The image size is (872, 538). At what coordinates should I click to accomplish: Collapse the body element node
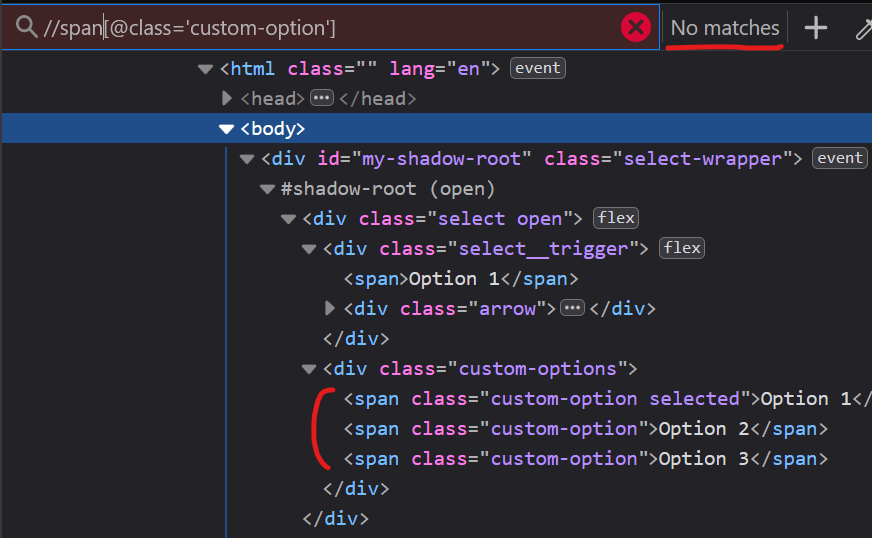[x=227, y=129]
